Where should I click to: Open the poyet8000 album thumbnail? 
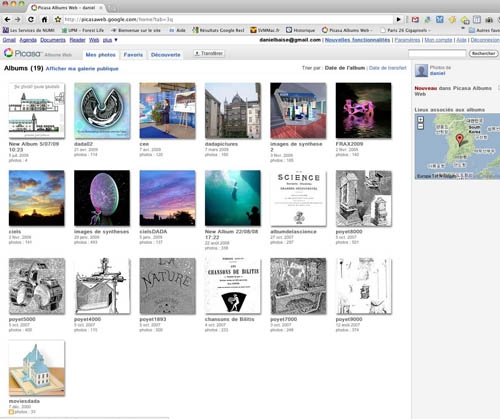(364, 198)
